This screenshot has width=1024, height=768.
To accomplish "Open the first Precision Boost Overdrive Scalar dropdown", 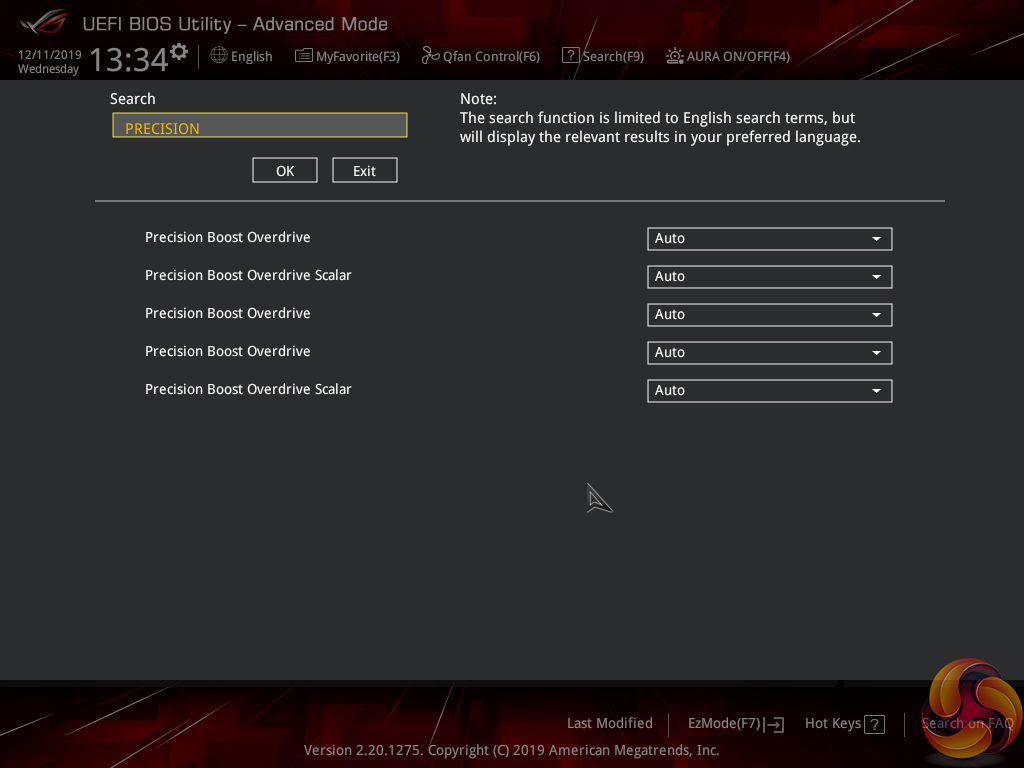I will pyautogui.click(x=769, y=276).
